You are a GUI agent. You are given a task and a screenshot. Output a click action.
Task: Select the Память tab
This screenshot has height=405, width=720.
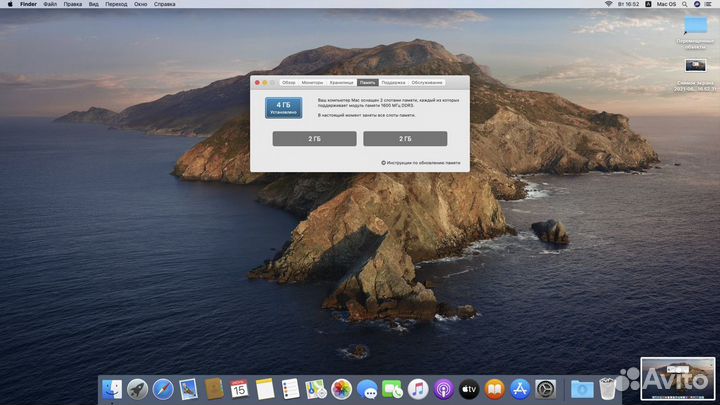pos(367,83)
